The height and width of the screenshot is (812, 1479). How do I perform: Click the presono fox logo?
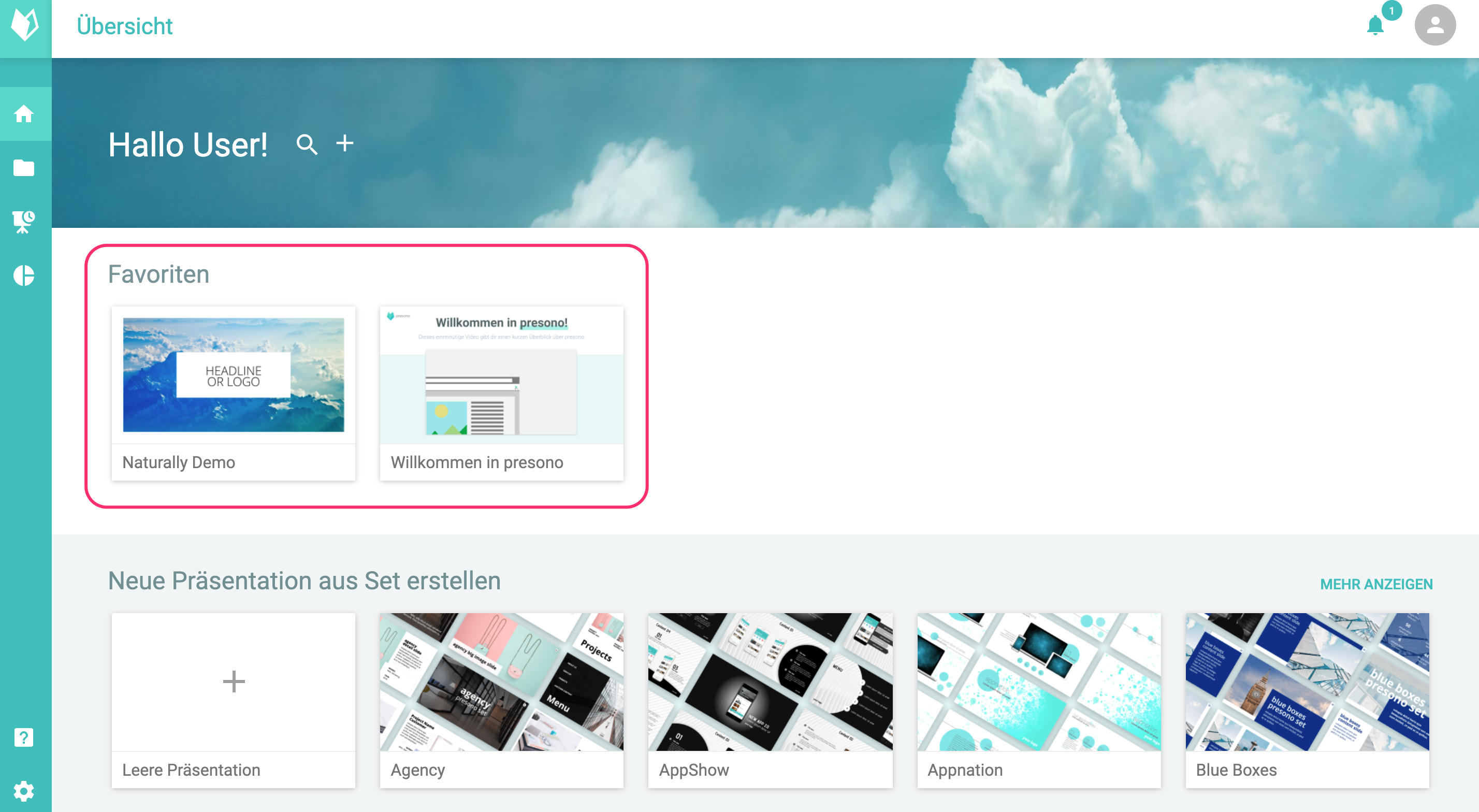(x=25, y=26)
